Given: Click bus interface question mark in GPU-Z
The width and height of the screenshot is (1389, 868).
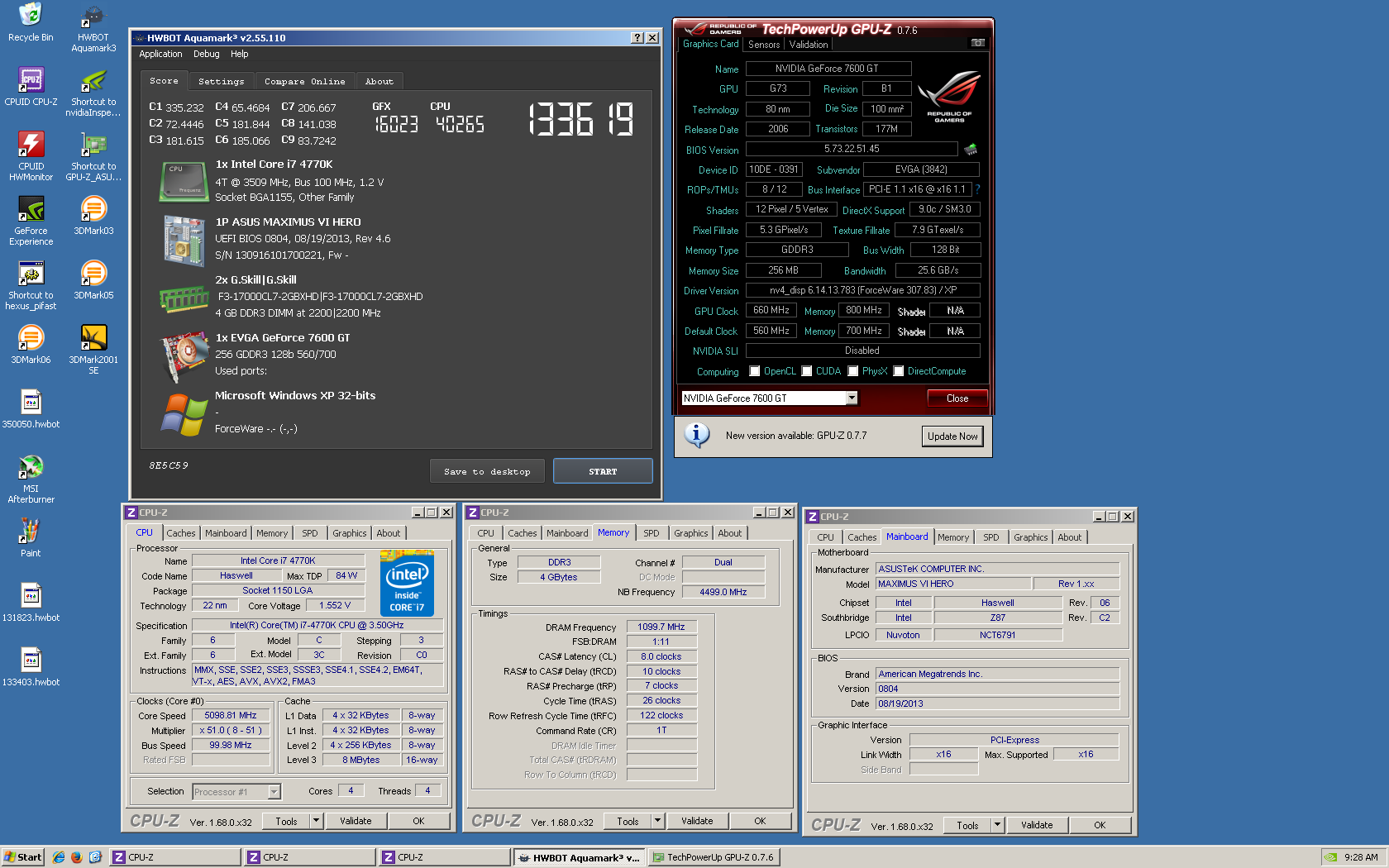Looking at the screenshot, I should coord(977,189).
